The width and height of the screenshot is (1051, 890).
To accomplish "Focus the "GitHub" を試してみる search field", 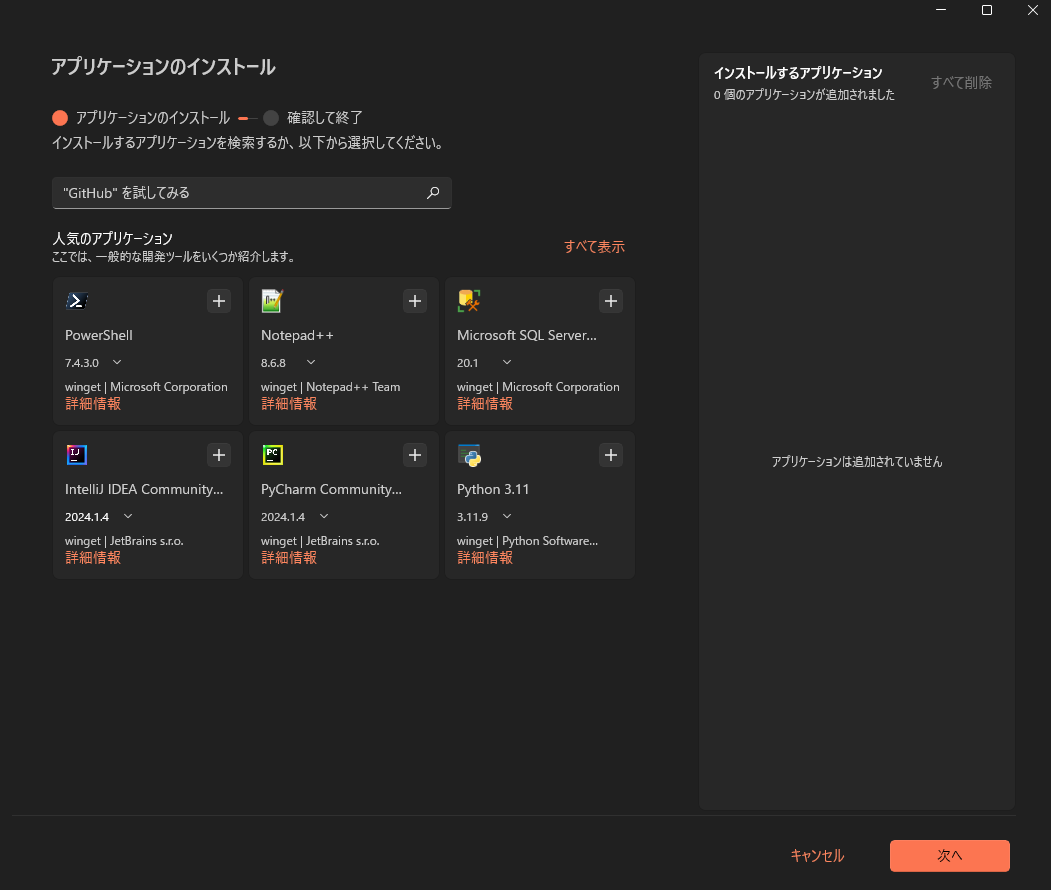I will [x=251, y=193].
